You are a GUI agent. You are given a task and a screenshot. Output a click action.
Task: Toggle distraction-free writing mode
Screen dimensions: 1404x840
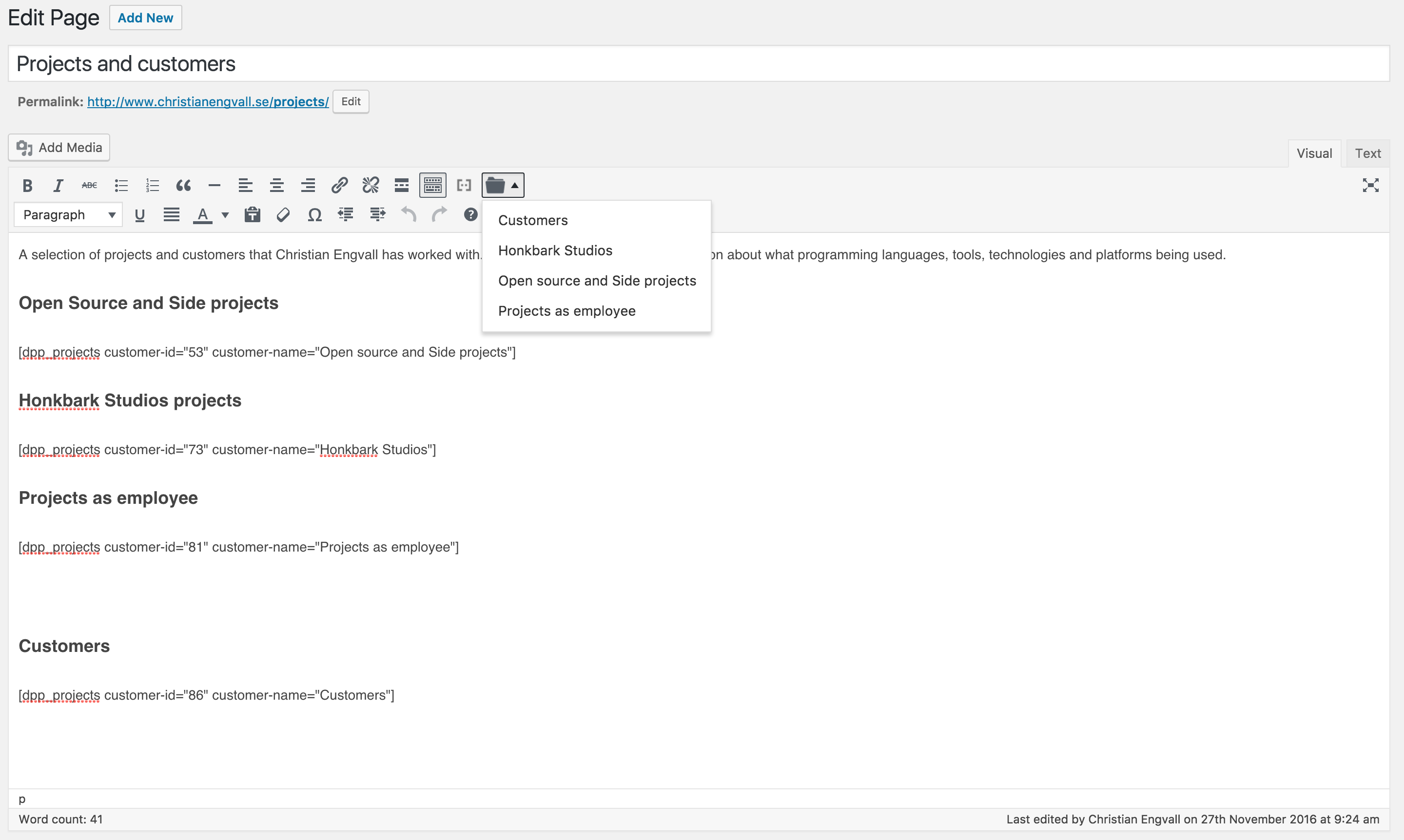pos(1370,185)
